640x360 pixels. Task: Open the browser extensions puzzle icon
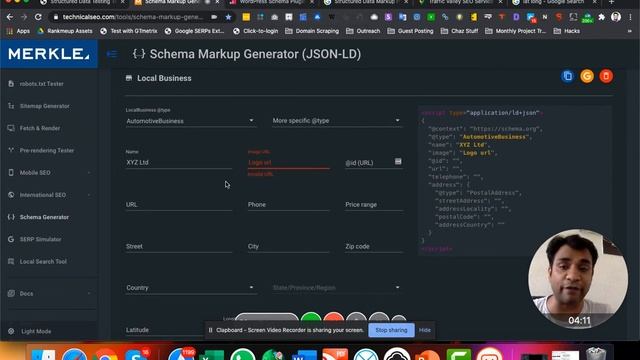[x=601, y=17]
